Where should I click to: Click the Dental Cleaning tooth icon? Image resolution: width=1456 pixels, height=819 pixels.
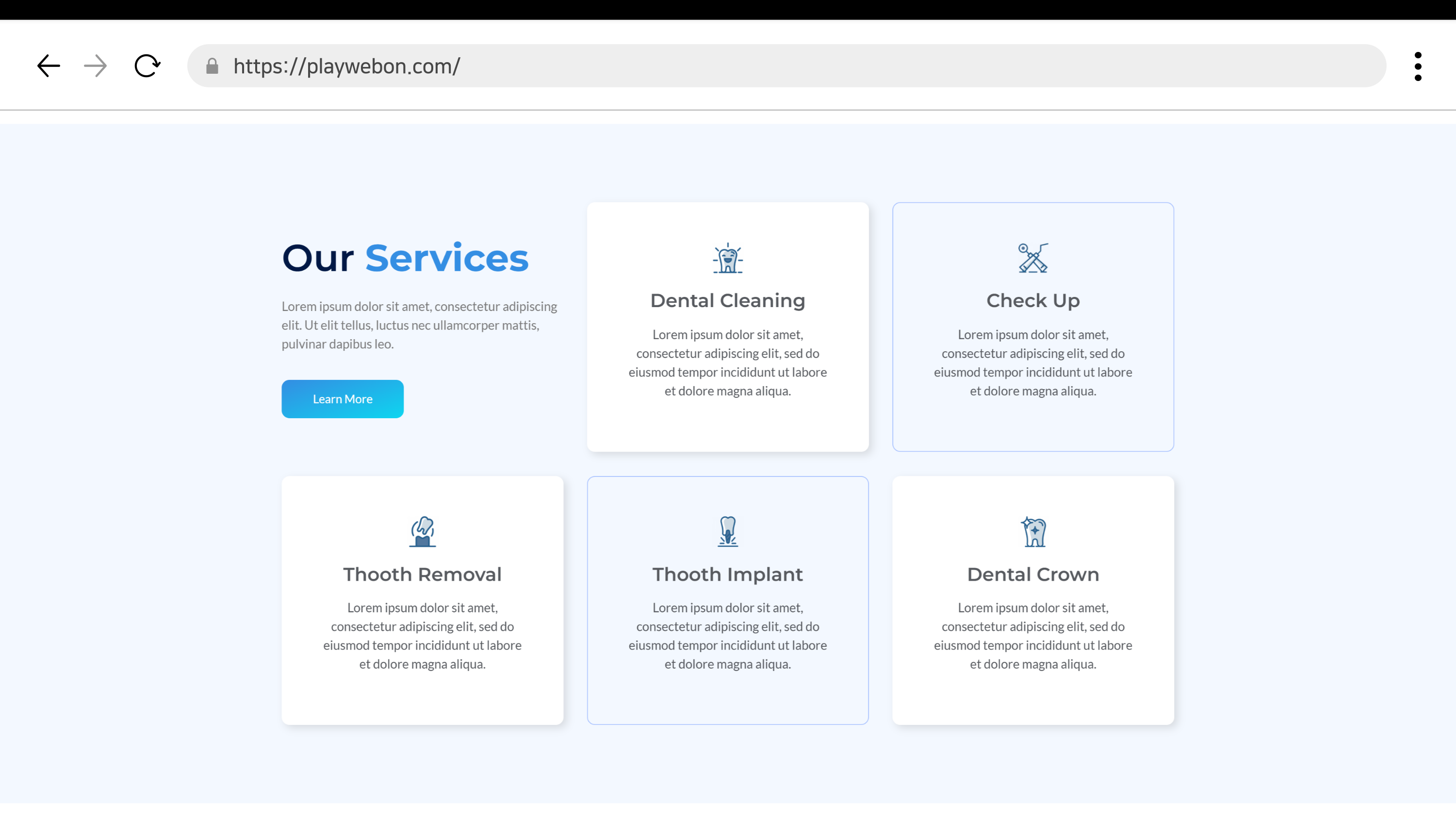[x=727, y=258]
